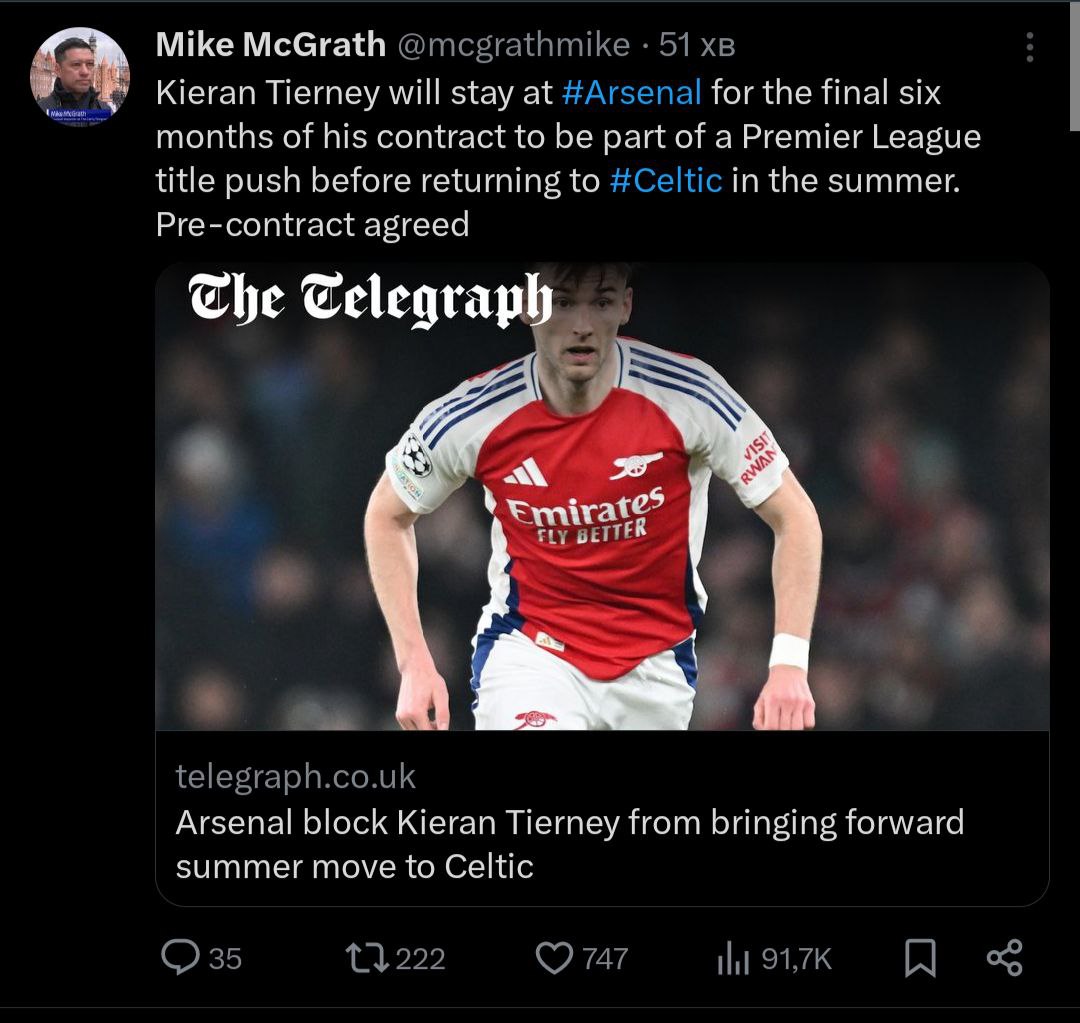This screenshot has height=1023, width=1080.
Task: Click the Mike McGrath display name
Action: [270, 45]
